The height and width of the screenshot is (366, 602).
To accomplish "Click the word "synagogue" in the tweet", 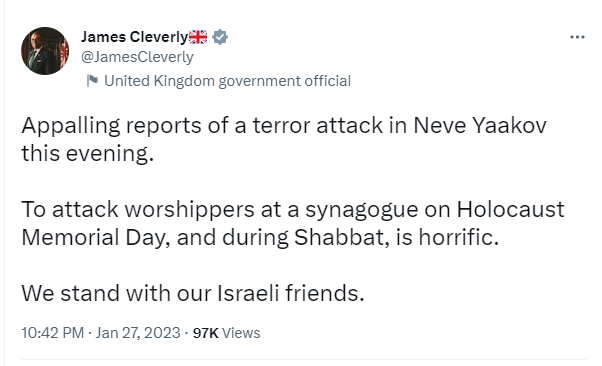I will [362, 210].
